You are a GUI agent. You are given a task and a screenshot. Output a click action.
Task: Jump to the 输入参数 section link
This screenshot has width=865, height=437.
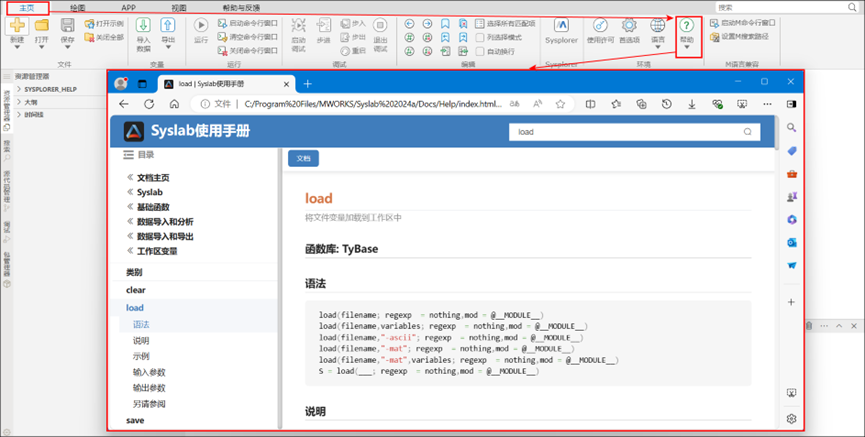(149, 372)
